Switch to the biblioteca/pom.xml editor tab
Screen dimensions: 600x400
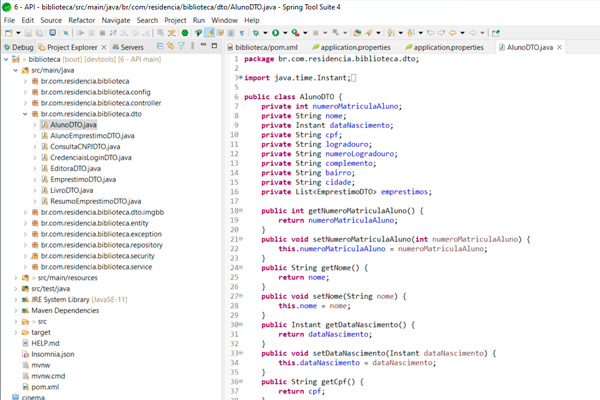point(262,47)
